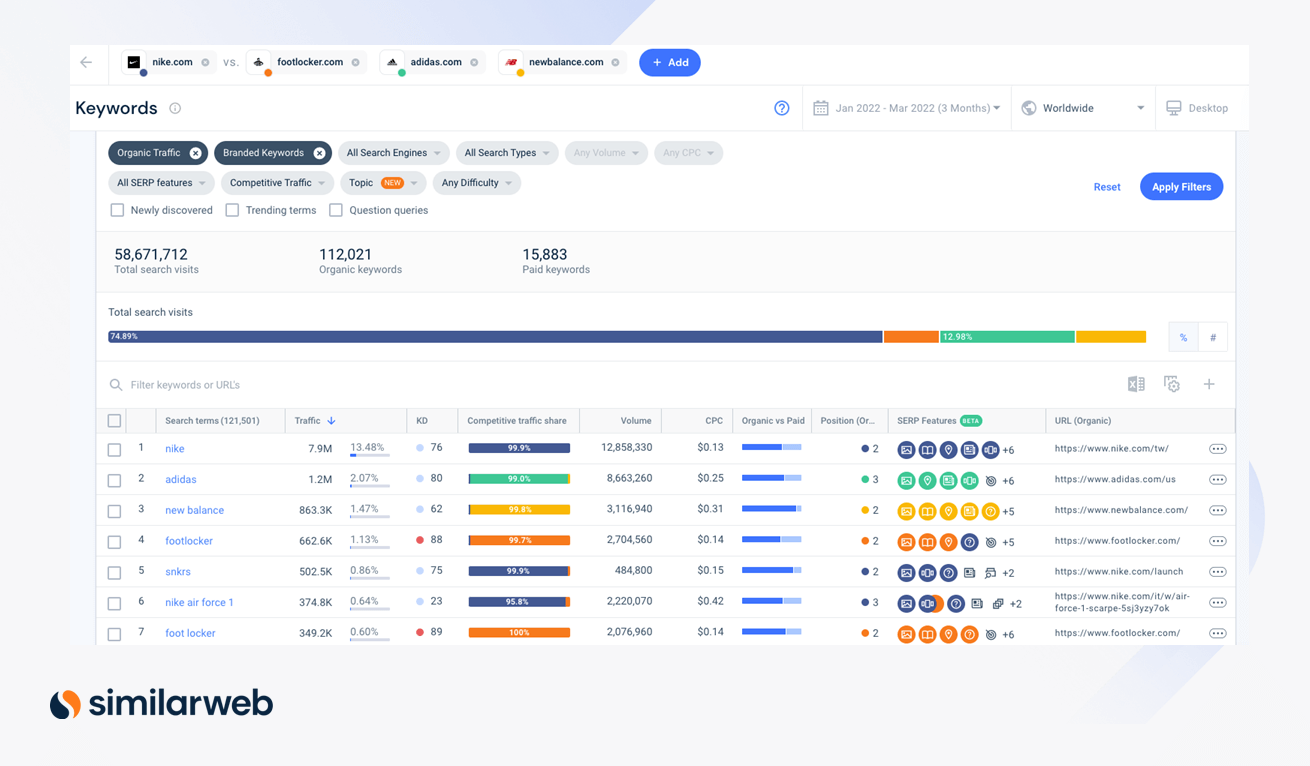The width and height of the screenshot is (1310, 766).
Task: Expand All Search Types dropdown
Action: (x=507, y=153)
